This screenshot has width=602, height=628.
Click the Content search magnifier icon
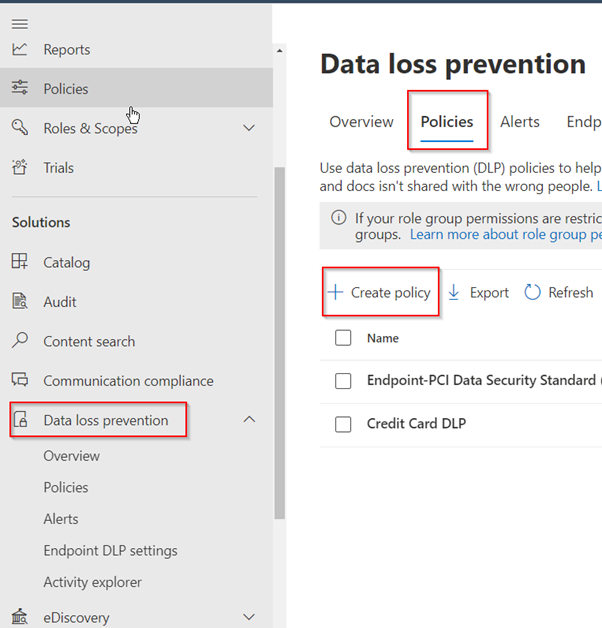tap(20, 341)
